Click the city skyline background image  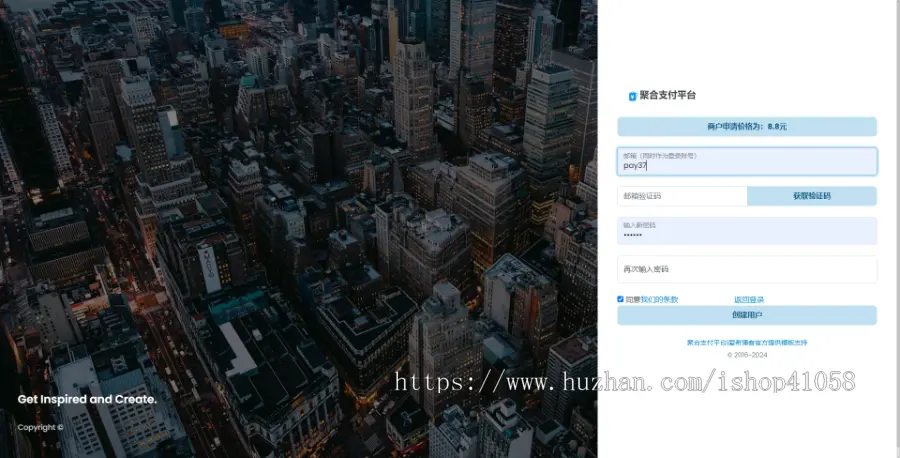300,200
